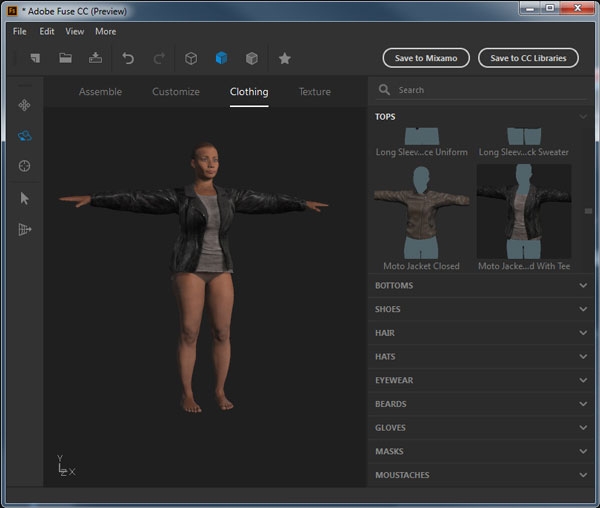This screenshot has height=508, width=600.
Task: Switch to the Assemble tab
Action: click(100, 92)
